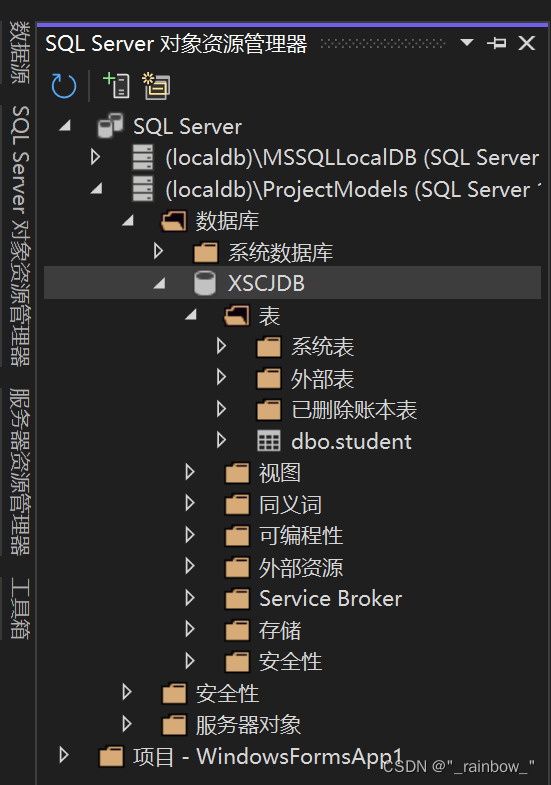Select the 已删除账本表 label

(x=354, y=410)
